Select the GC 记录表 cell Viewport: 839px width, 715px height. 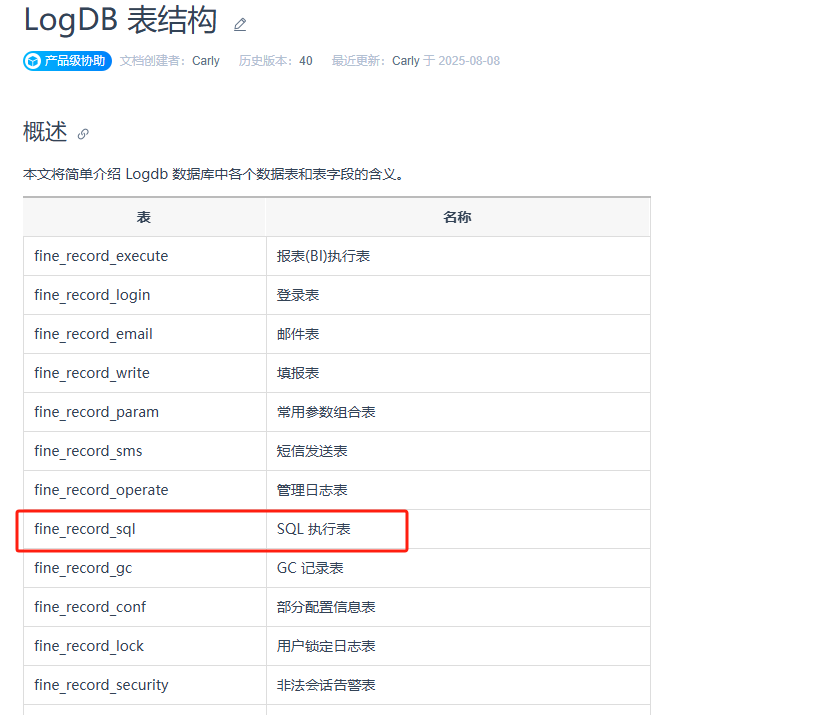(458, 569)
